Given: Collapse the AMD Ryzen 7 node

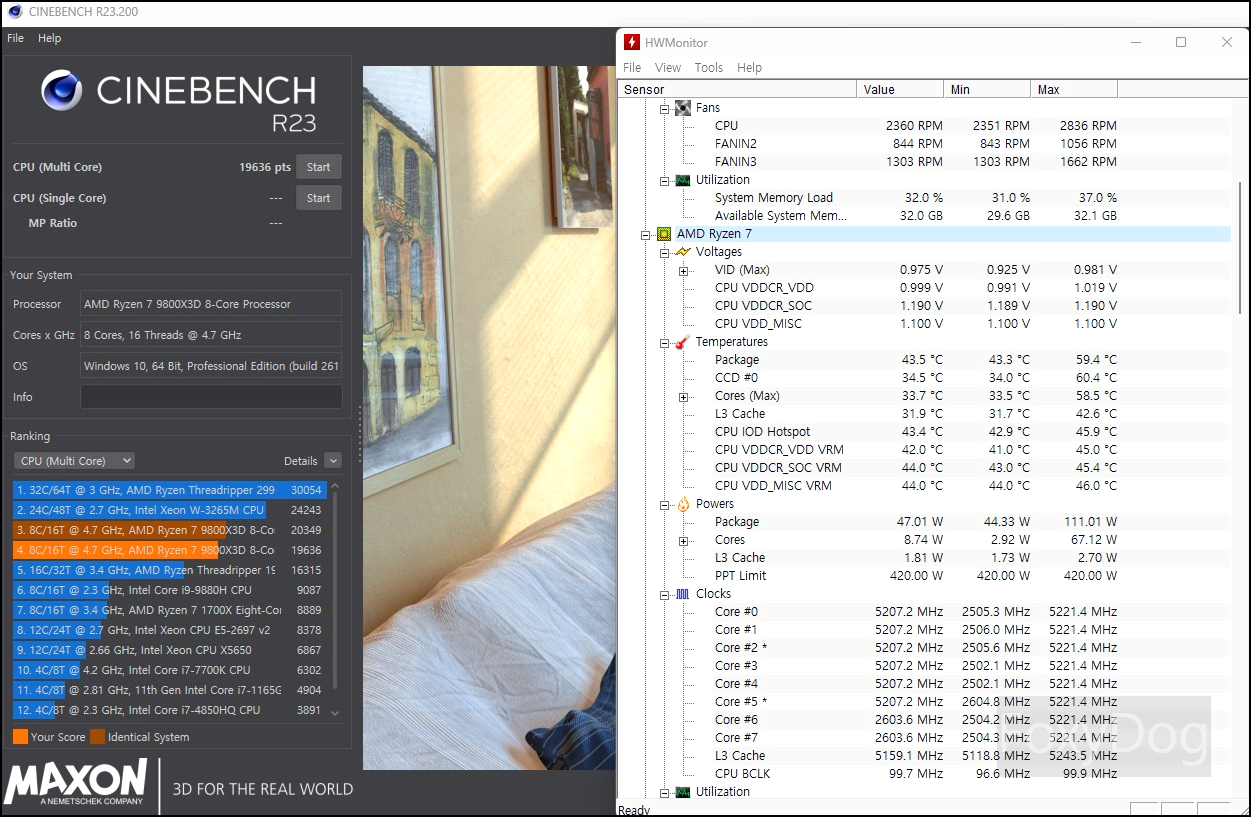Looking at the screenshot, I should coord(646,234).
